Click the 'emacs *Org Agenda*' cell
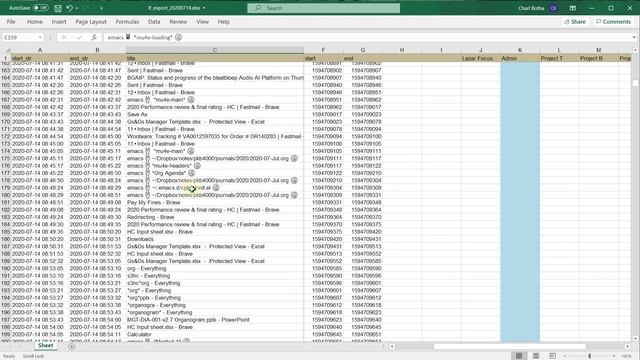The image size is (640, 360). (215, 173)
